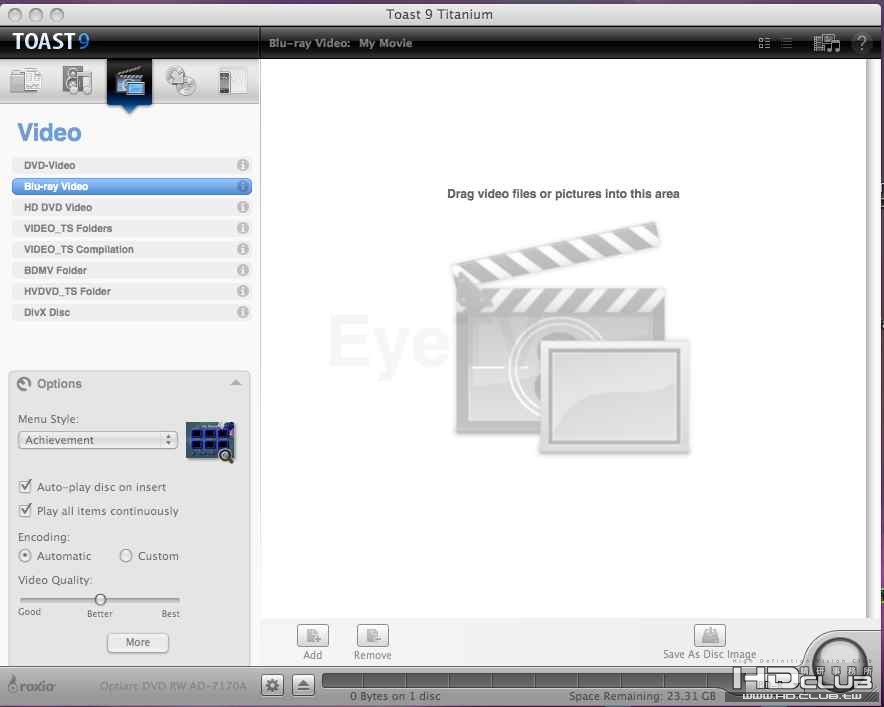Show info for DVD-Video format

coord(243,165)
